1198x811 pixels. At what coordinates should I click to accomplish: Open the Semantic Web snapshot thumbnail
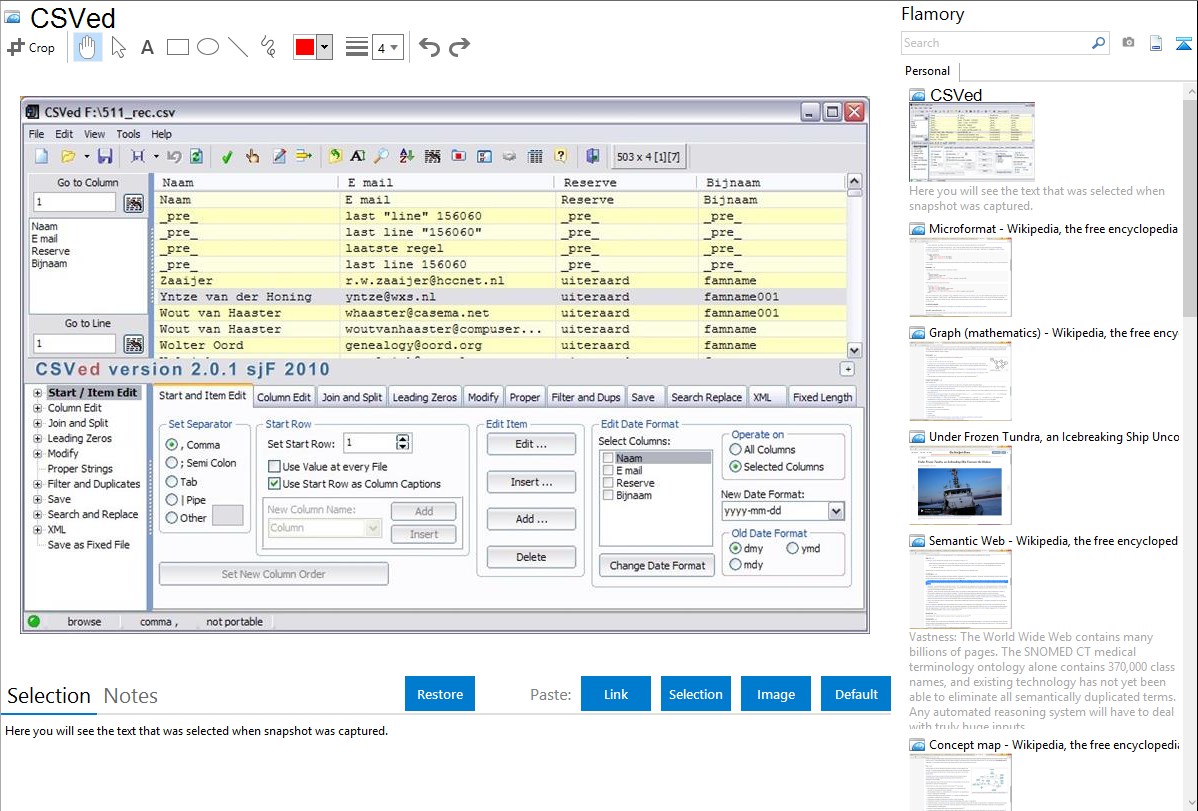(960, 588)
